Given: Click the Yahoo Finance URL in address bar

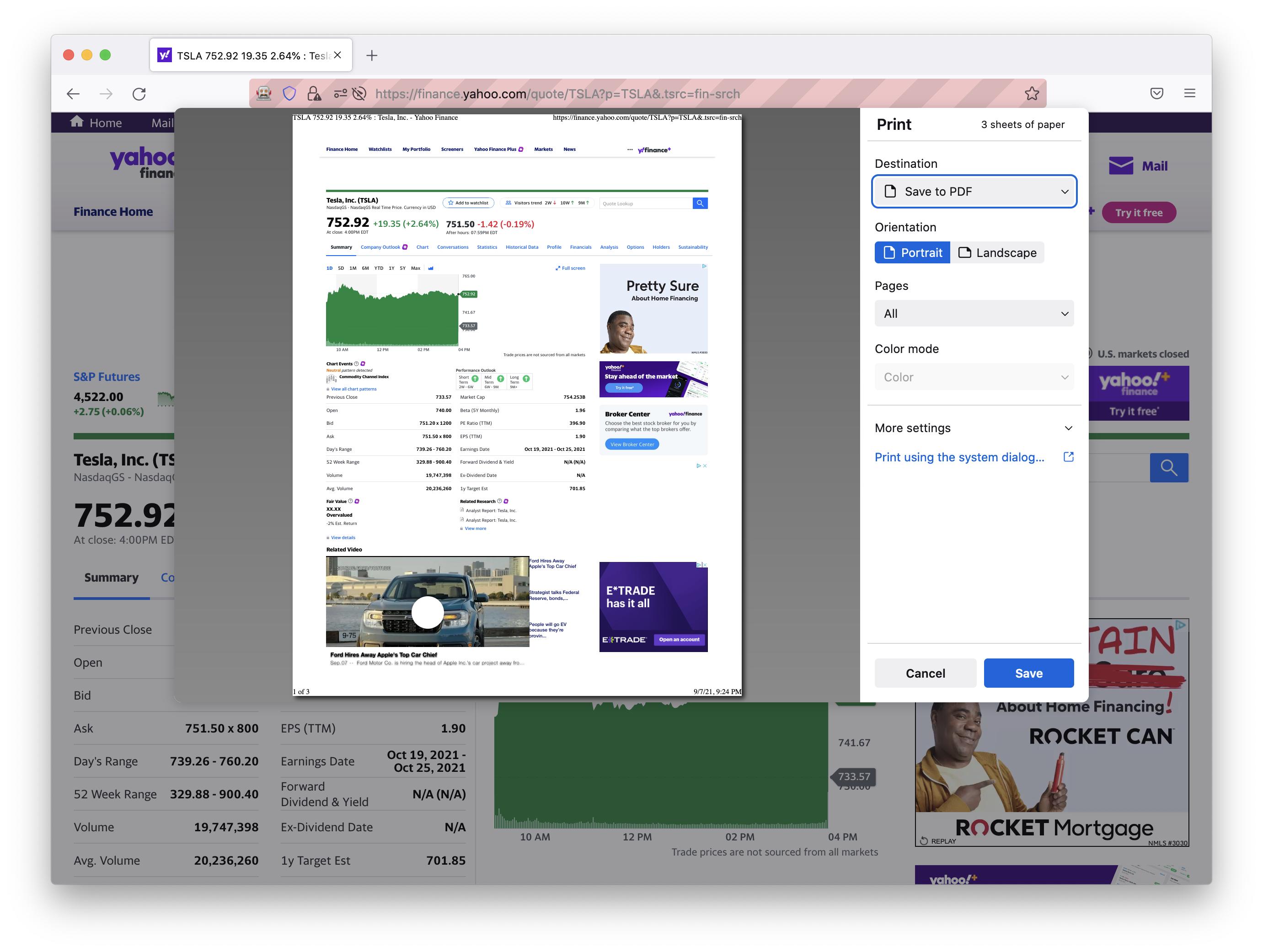Looking at the screenshot, I should (x=557, y=94).
